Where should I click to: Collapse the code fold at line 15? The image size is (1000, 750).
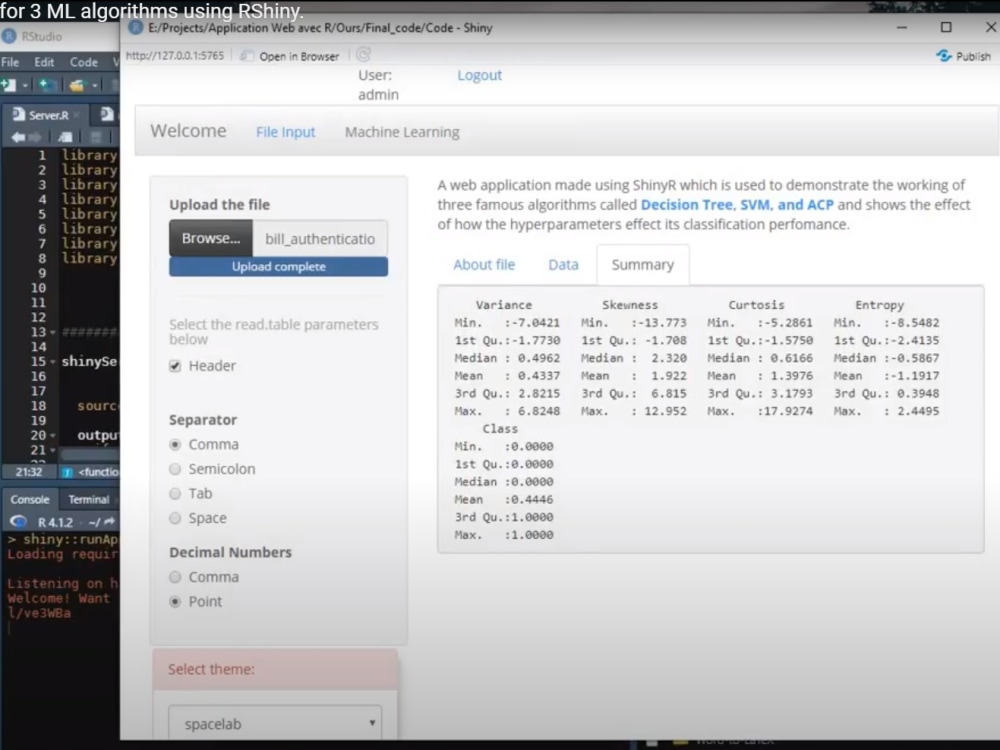[52, 362]
